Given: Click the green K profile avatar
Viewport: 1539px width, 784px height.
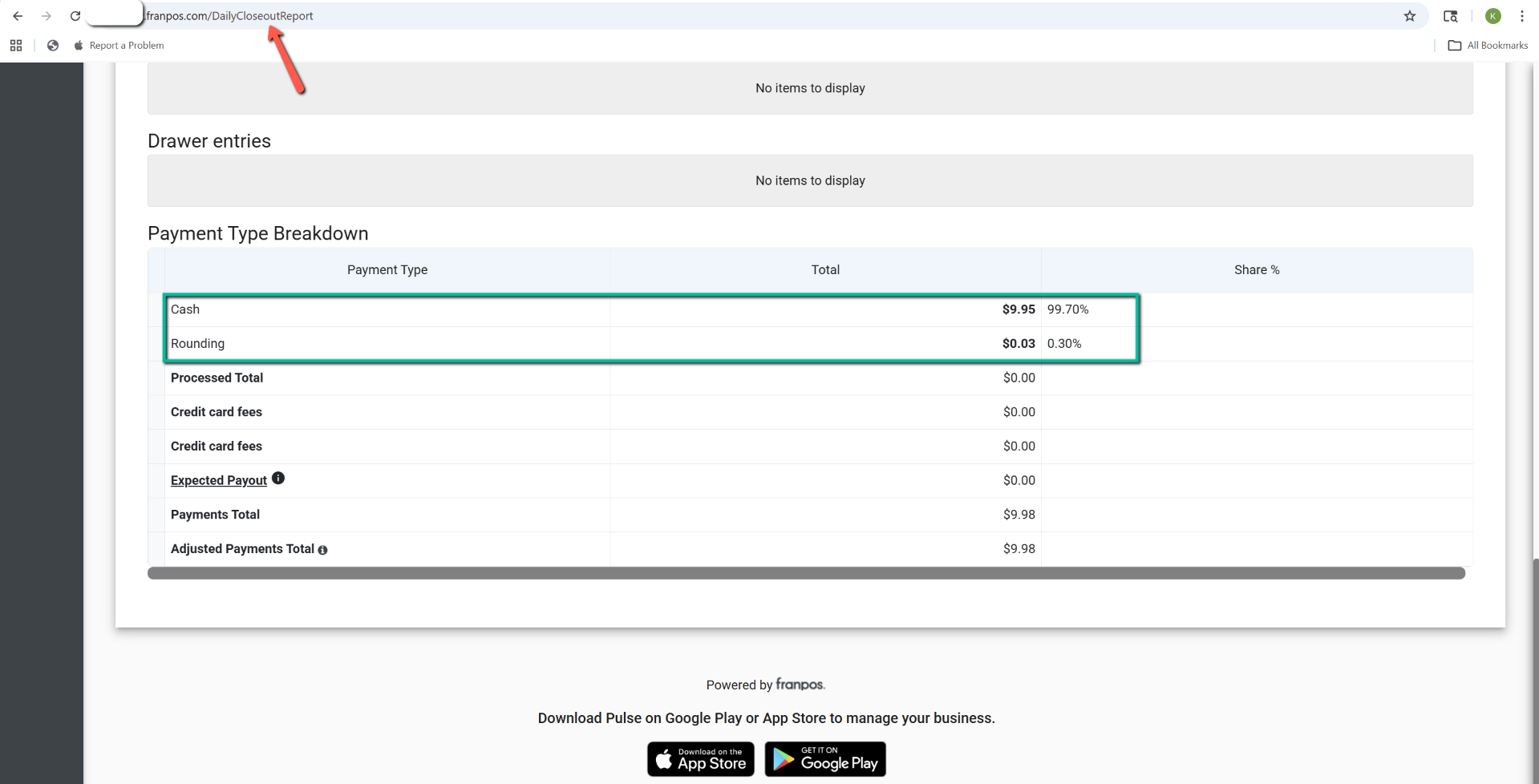Looking at the screenshot, I should [1492, 16].
